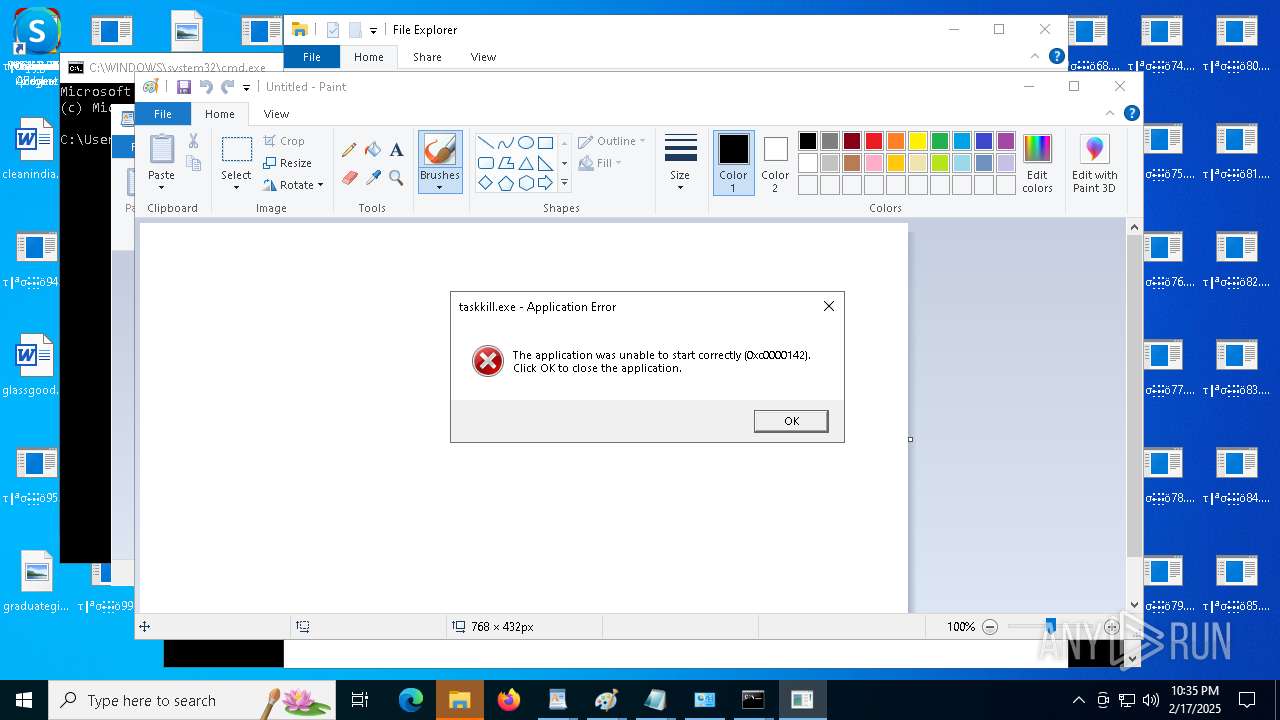Click the Windows Start button
This screenshot has width=1280, height=720.
click(24, 700)
